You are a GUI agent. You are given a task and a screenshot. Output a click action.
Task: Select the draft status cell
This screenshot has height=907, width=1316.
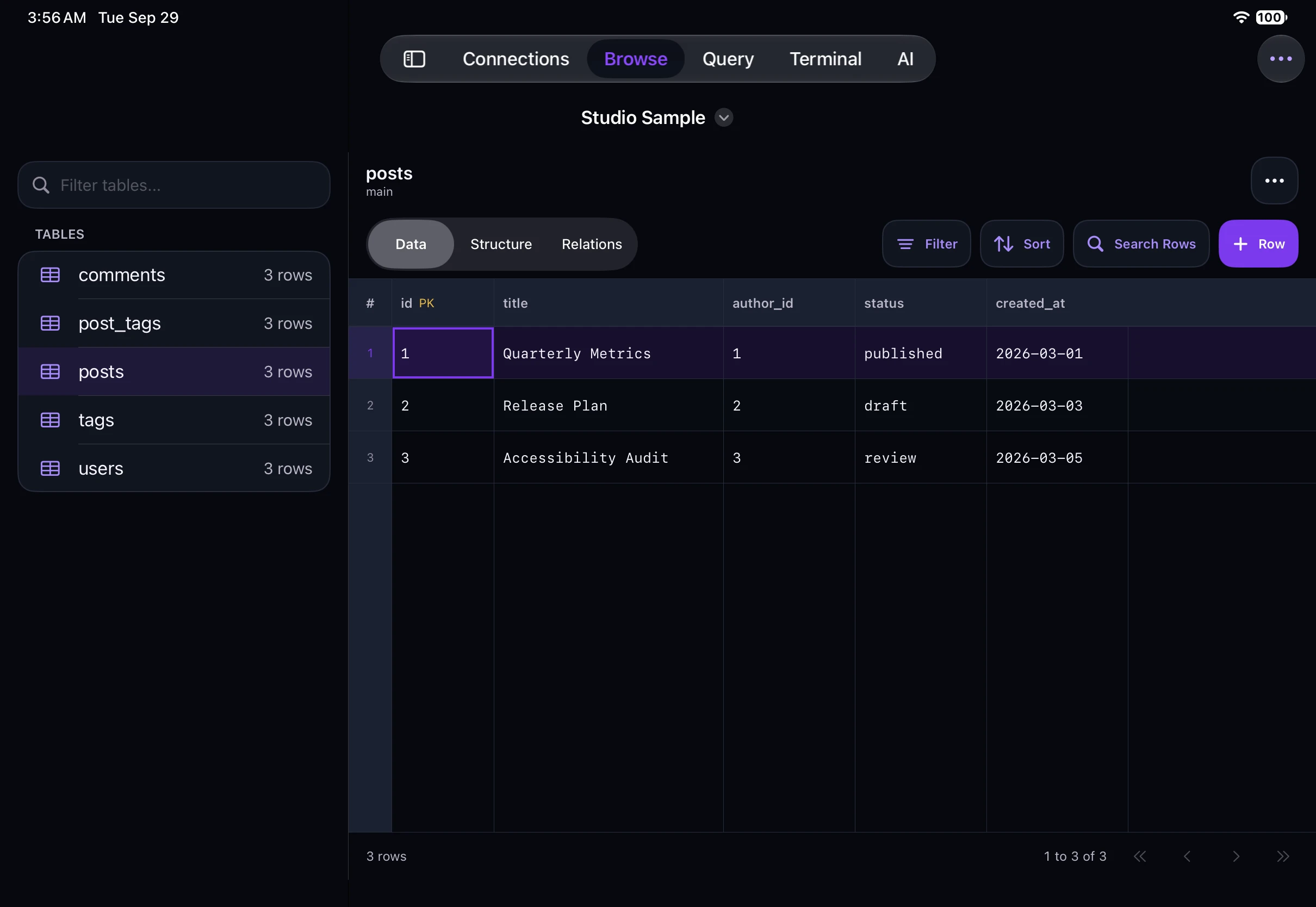921,406
